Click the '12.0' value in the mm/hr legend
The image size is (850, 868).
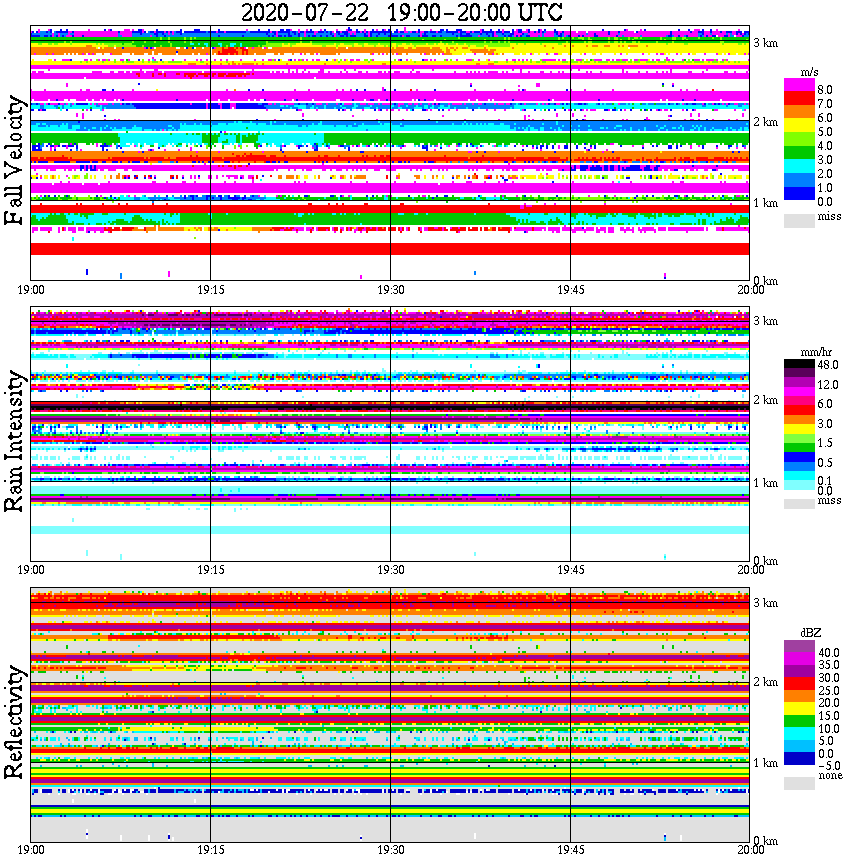click(x=828, y=384)
